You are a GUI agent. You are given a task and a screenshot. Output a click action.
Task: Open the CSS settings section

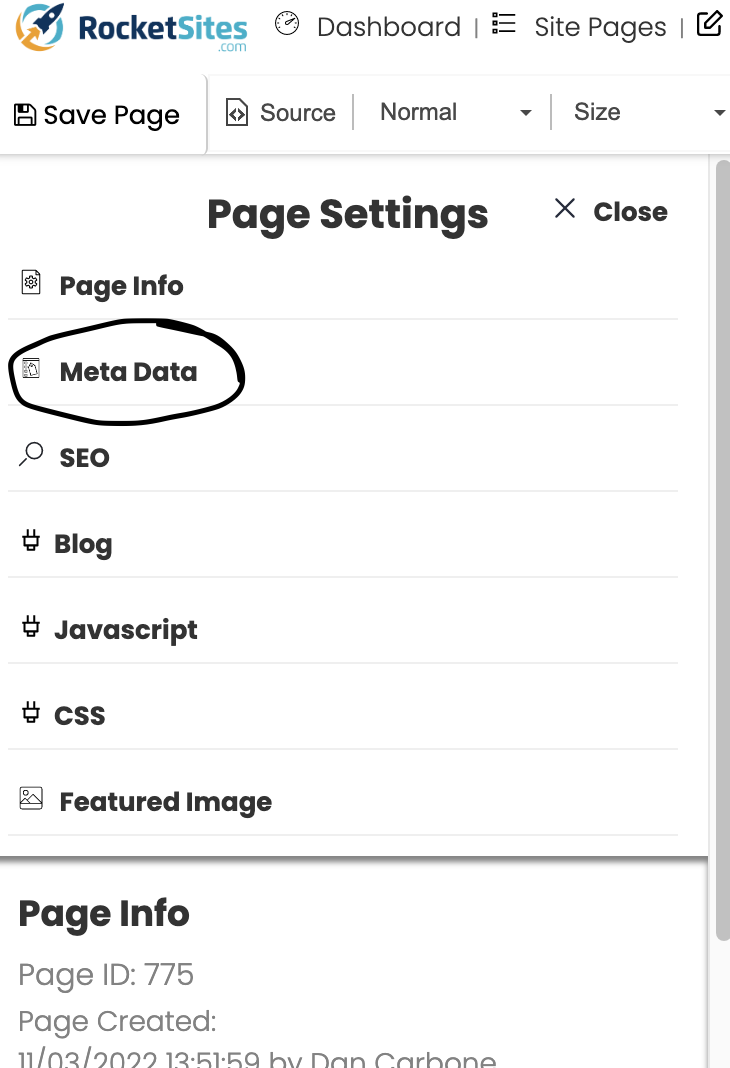(80, 716)
